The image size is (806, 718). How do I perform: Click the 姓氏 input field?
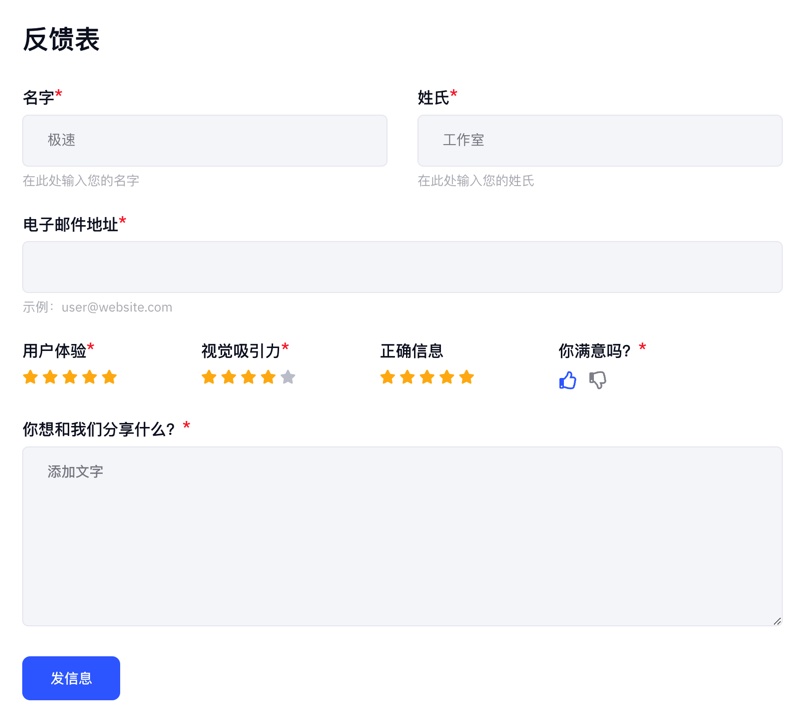600,140
